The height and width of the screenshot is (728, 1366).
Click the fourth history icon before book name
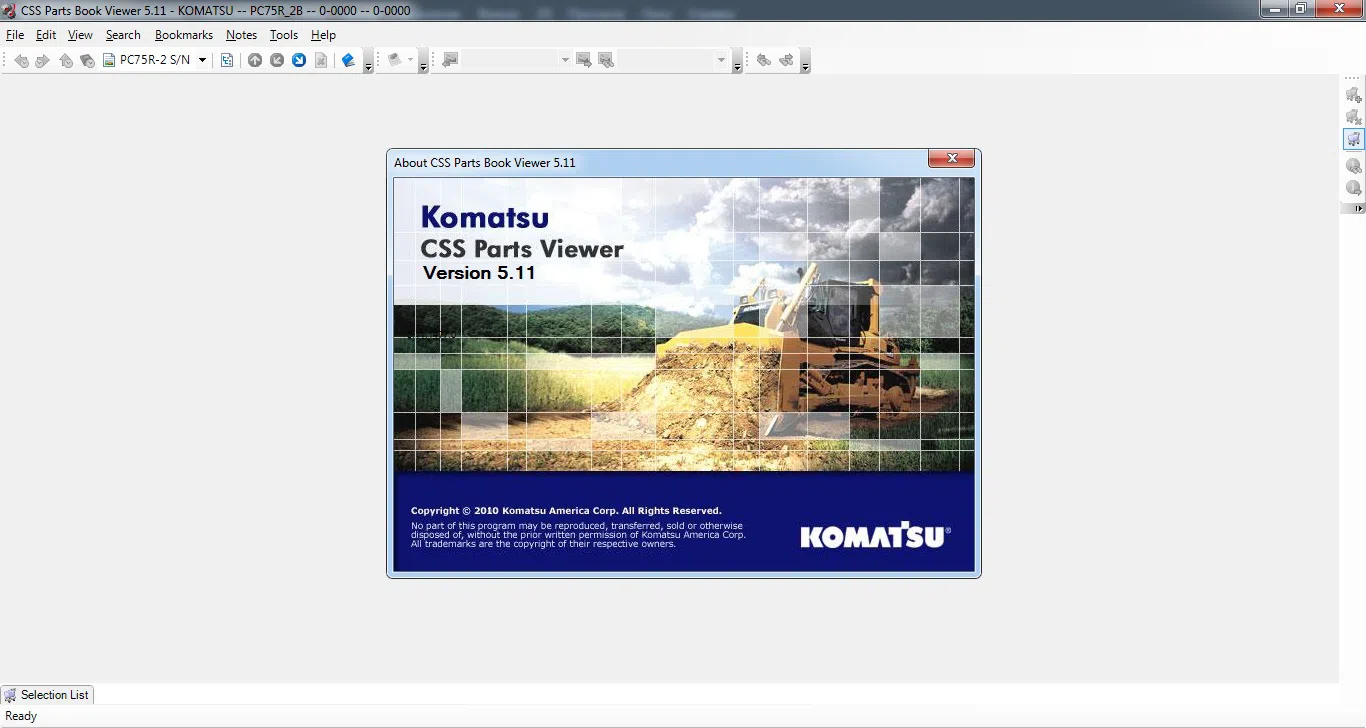pyautogui.click(x=87, y=60)
